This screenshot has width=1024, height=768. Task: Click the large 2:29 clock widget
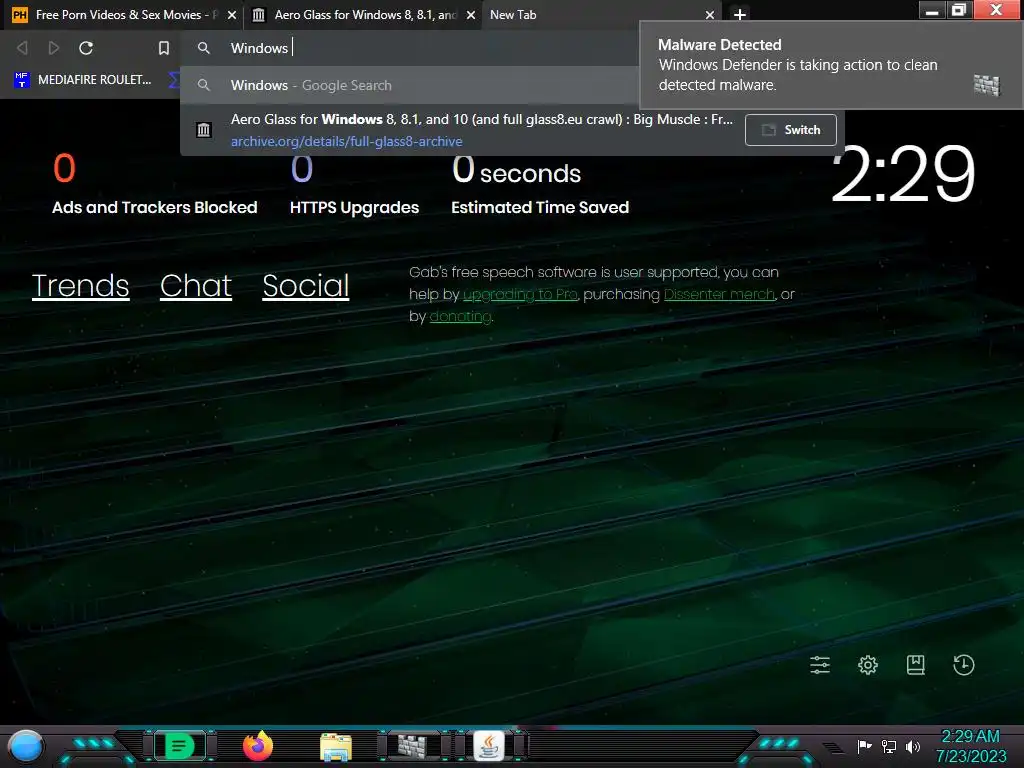click(x=903, y=174)
